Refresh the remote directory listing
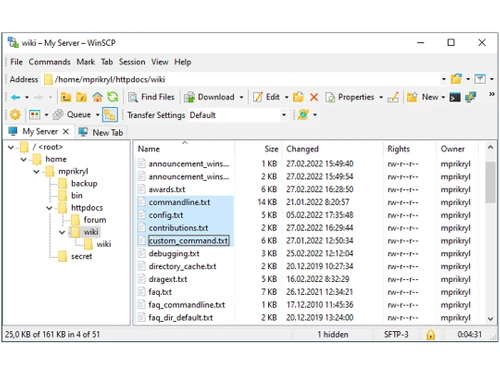This screenshot has width=500, height=375. (113, 97)
